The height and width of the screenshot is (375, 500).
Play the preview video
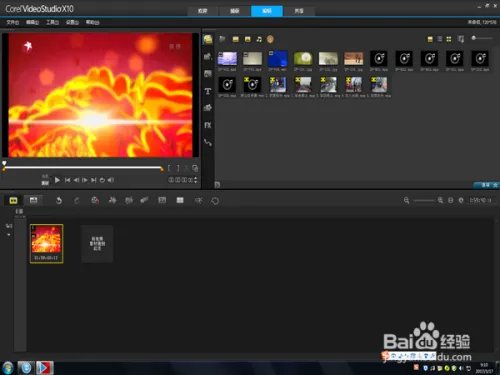pyautogui.click(x=57, y=180)
